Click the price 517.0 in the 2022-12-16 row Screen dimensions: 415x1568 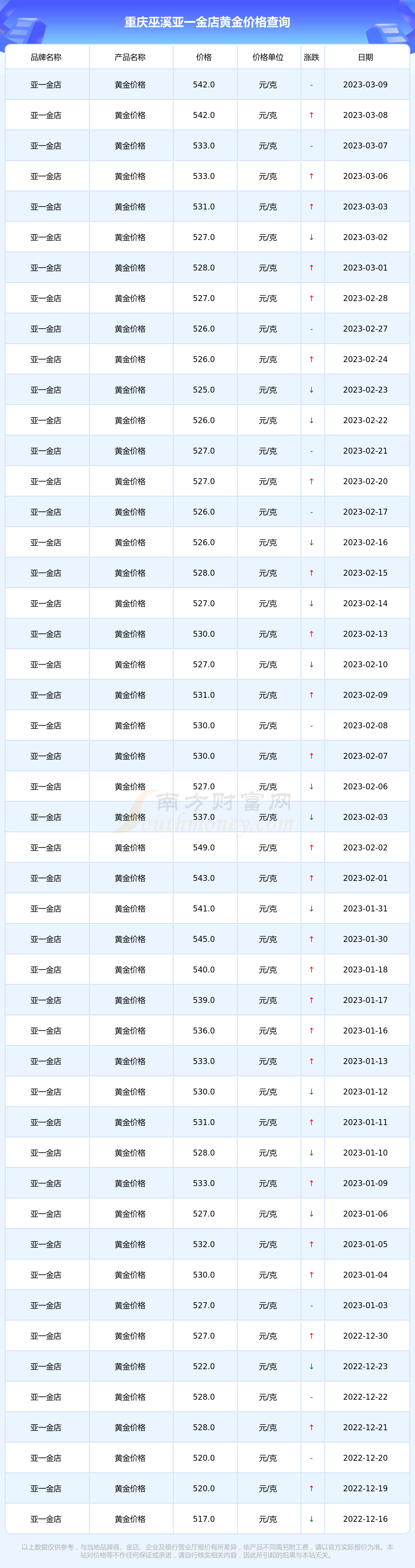(x=204, y=1519)
